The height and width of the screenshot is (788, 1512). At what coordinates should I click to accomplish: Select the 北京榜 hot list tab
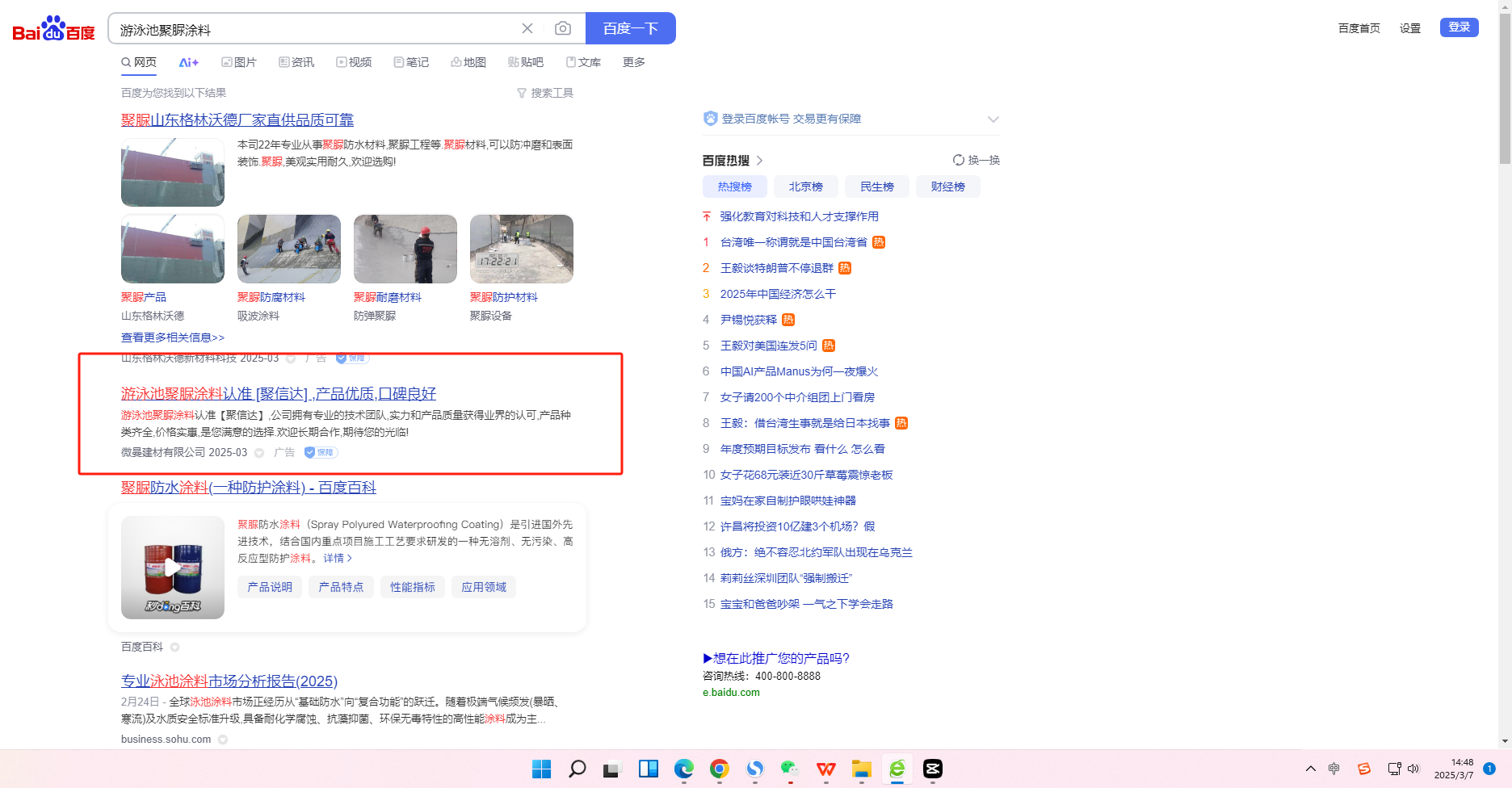(805, 187)
